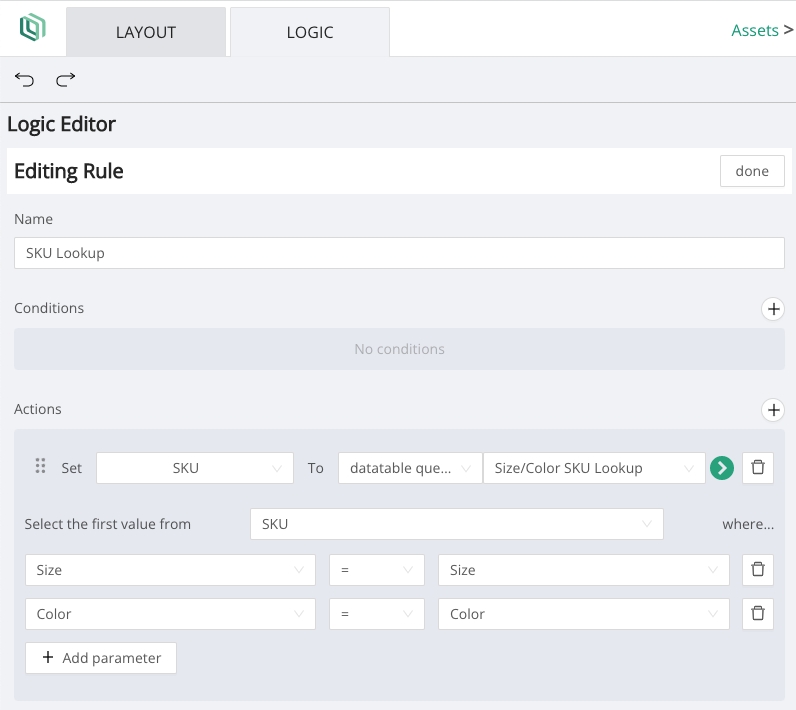
Task: Open the Set SKU field dropdown
Action: [x=194, y=468]
